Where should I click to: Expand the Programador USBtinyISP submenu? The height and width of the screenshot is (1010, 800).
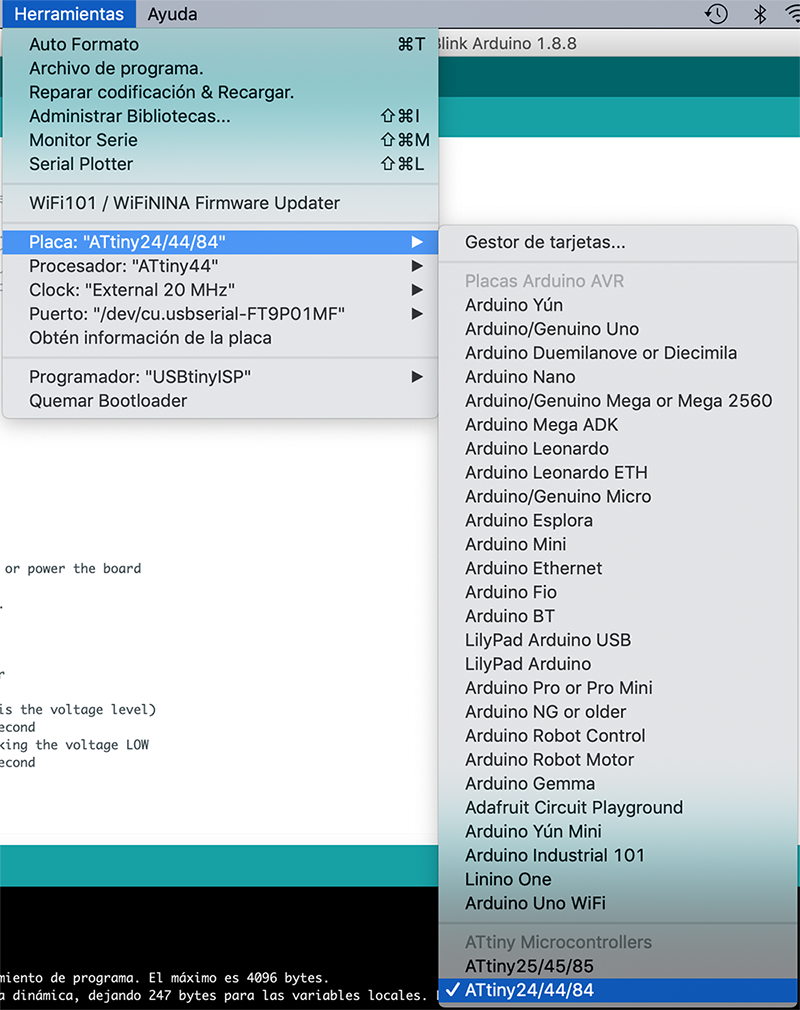[220, 377]
